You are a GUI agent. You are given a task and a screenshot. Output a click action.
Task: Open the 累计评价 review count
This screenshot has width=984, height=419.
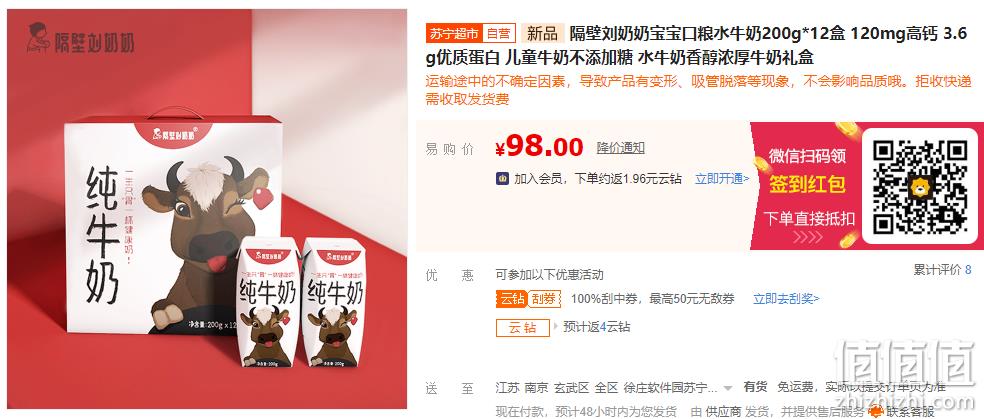click(x=942, y=270)
